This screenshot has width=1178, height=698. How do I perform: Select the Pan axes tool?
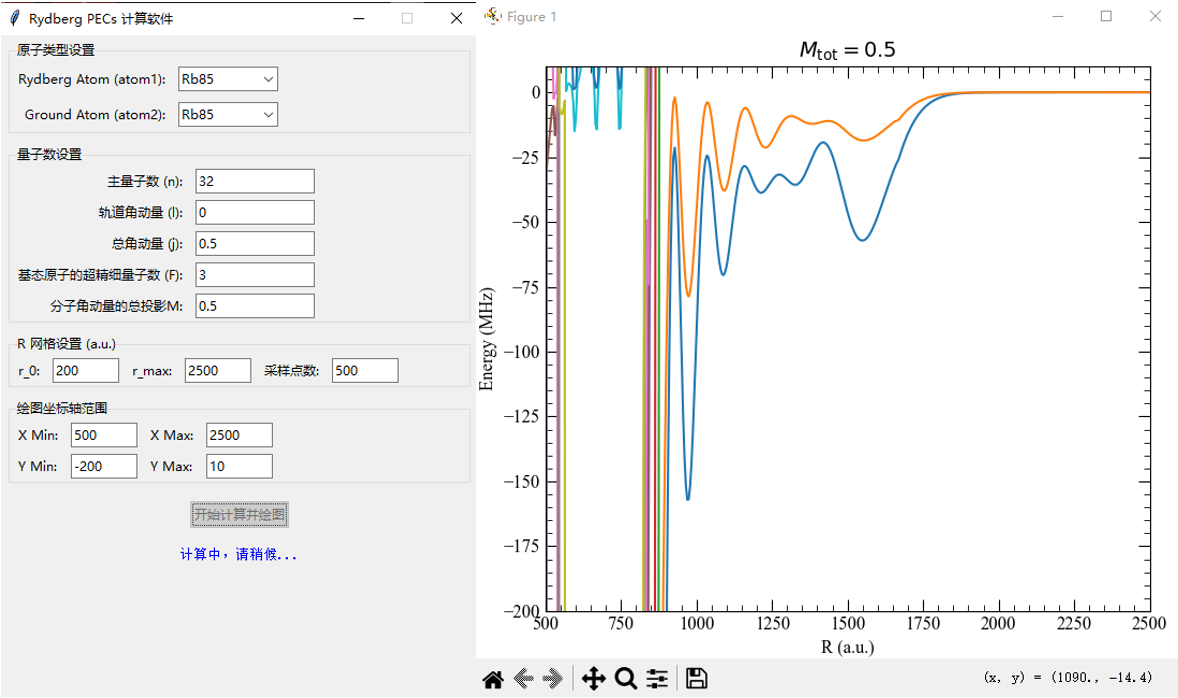(x=594, y=679)
